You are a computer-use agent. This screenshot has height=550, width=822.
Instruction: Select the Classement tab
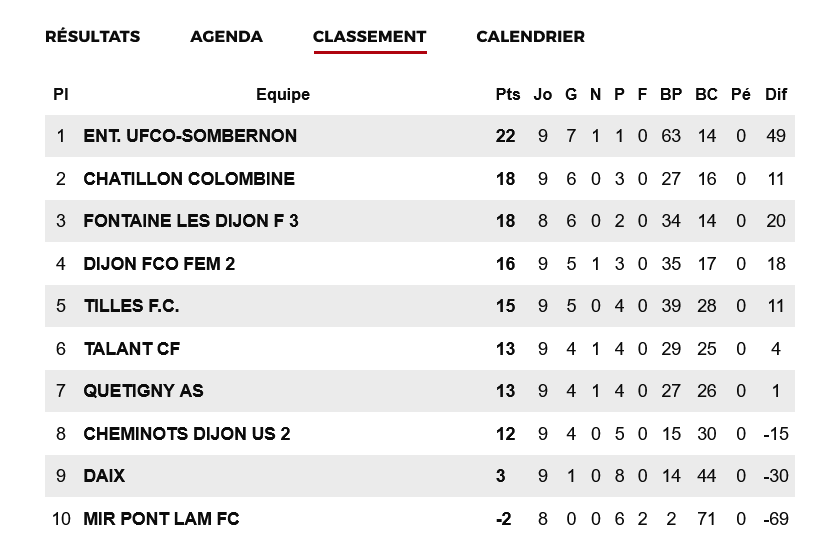[x=369, y=37]
